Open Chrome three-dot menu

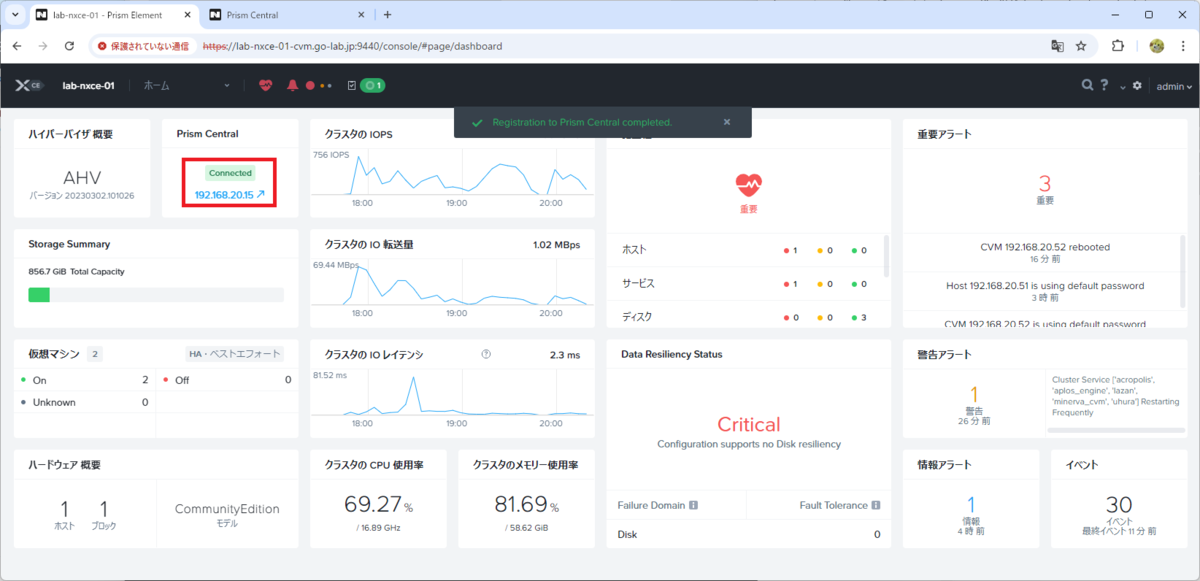1184,46
